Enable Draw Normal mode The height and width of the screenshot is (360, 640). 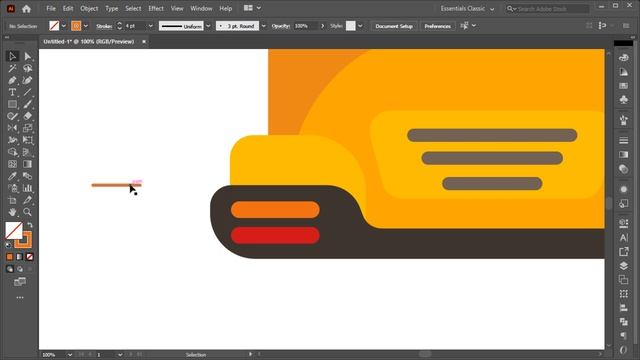pos(10,269)
